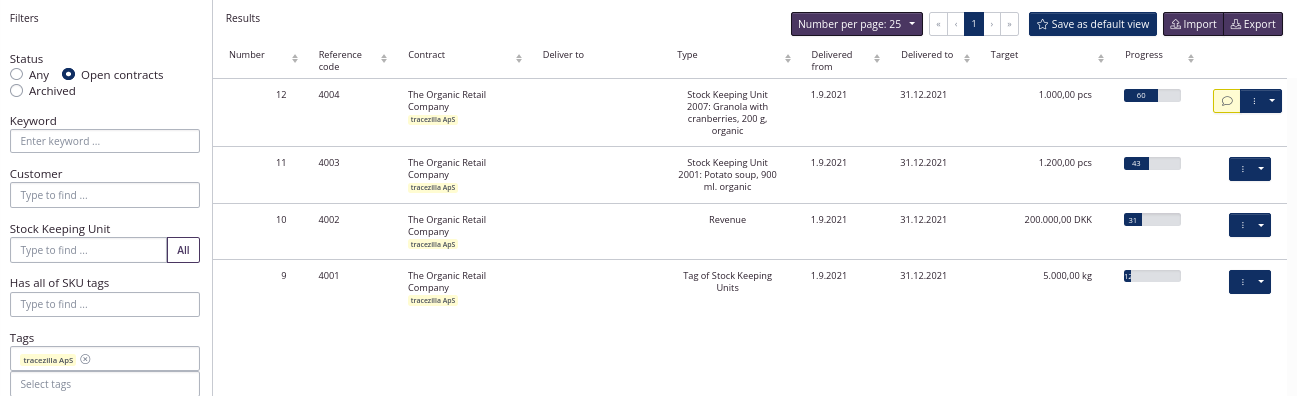Go to the previous results page
The image size is (1297, 396).
point(956,24)
